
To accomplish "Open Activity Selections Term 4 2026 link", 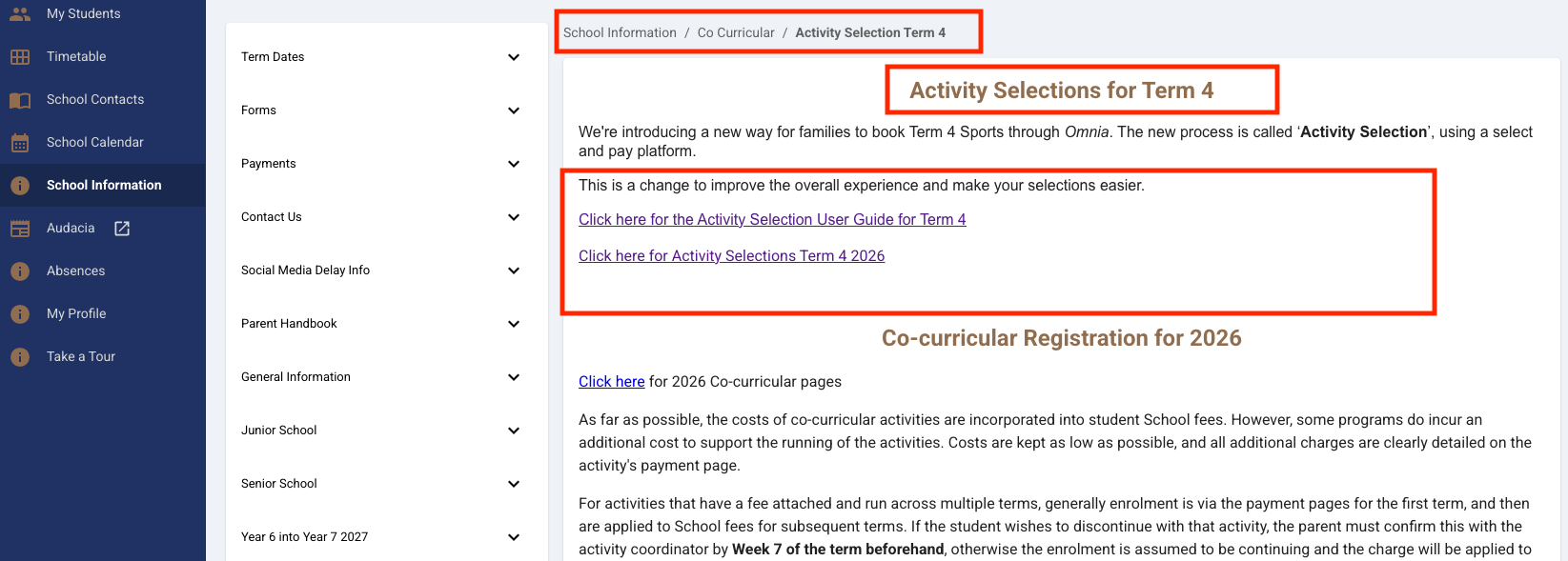I will [x=731, y=255].
